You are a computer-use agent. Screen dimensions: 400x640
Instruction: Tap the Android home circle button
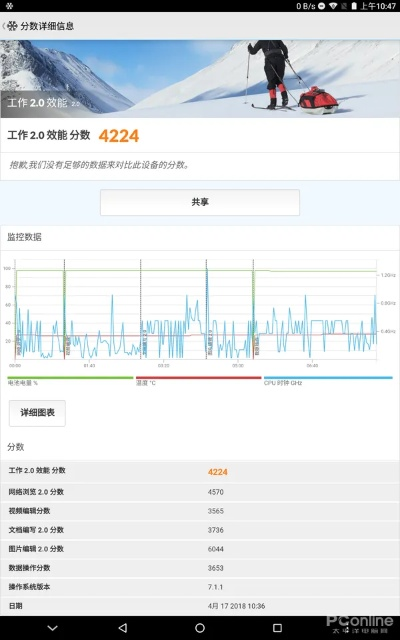click(200, 628)
